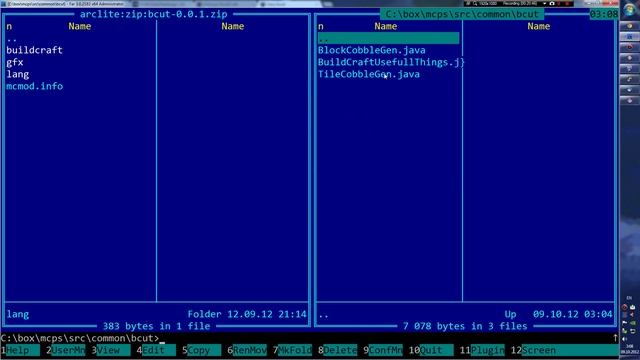Screen dimensions: 640x360
Task: Select TileCobbleGen.java
Action: [x=369, y=74]
